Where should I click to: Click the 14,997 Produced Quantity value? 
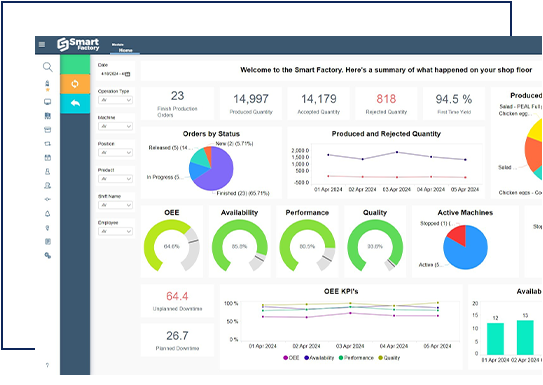click(251, 99)
